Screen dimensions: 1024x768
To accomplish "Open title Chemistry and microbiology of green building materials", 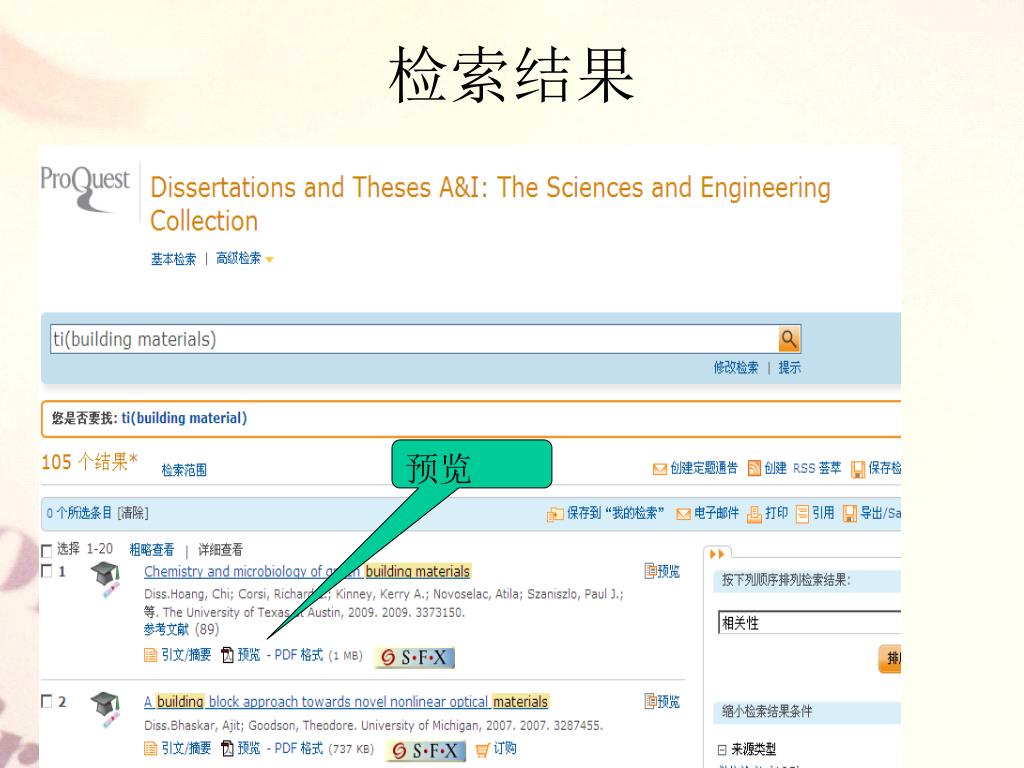I will point(307,571).
